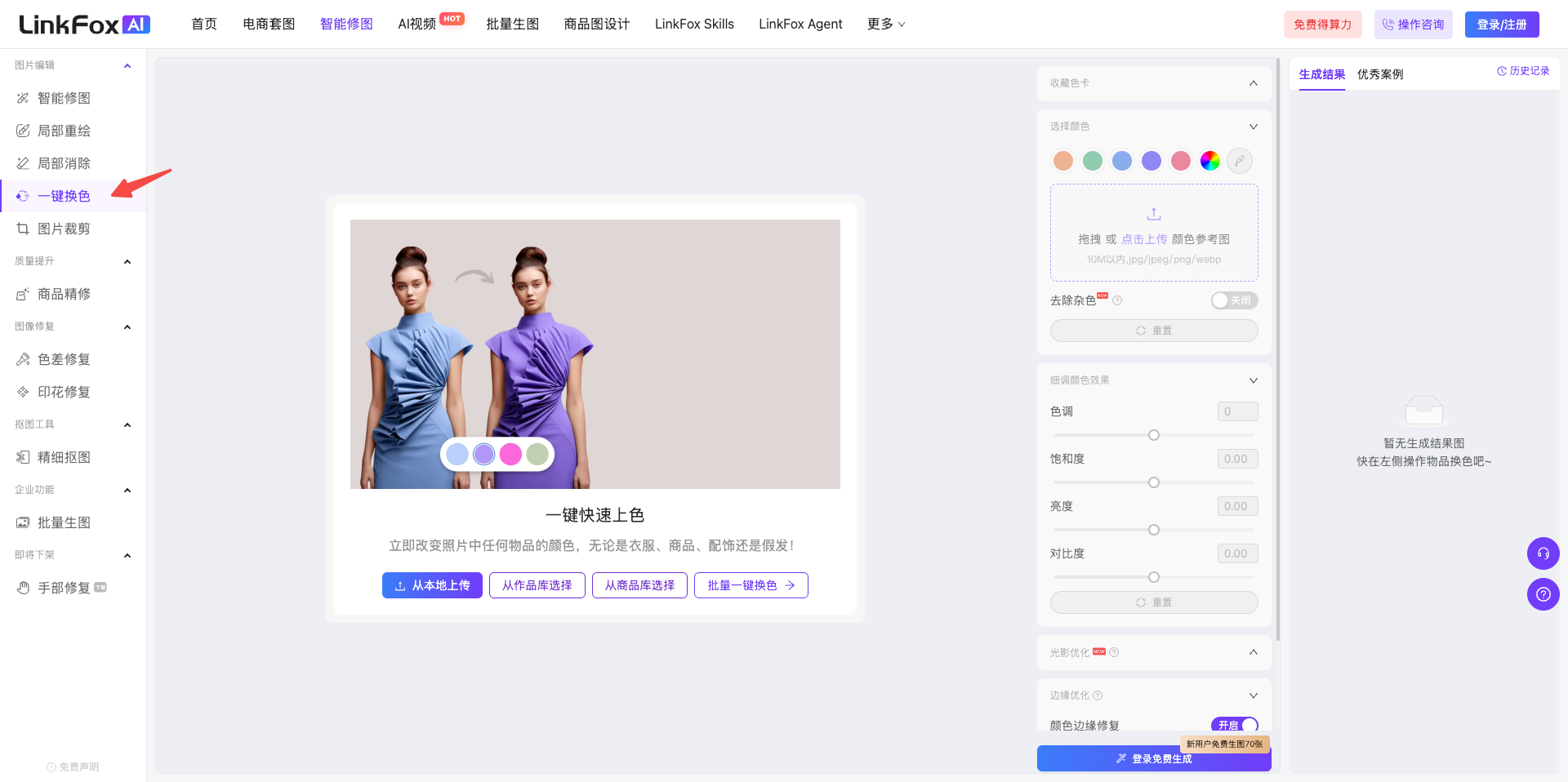
Task: Click 点击上传 link for color reference
Action: pyautogui.click(x=1144, y=239)
